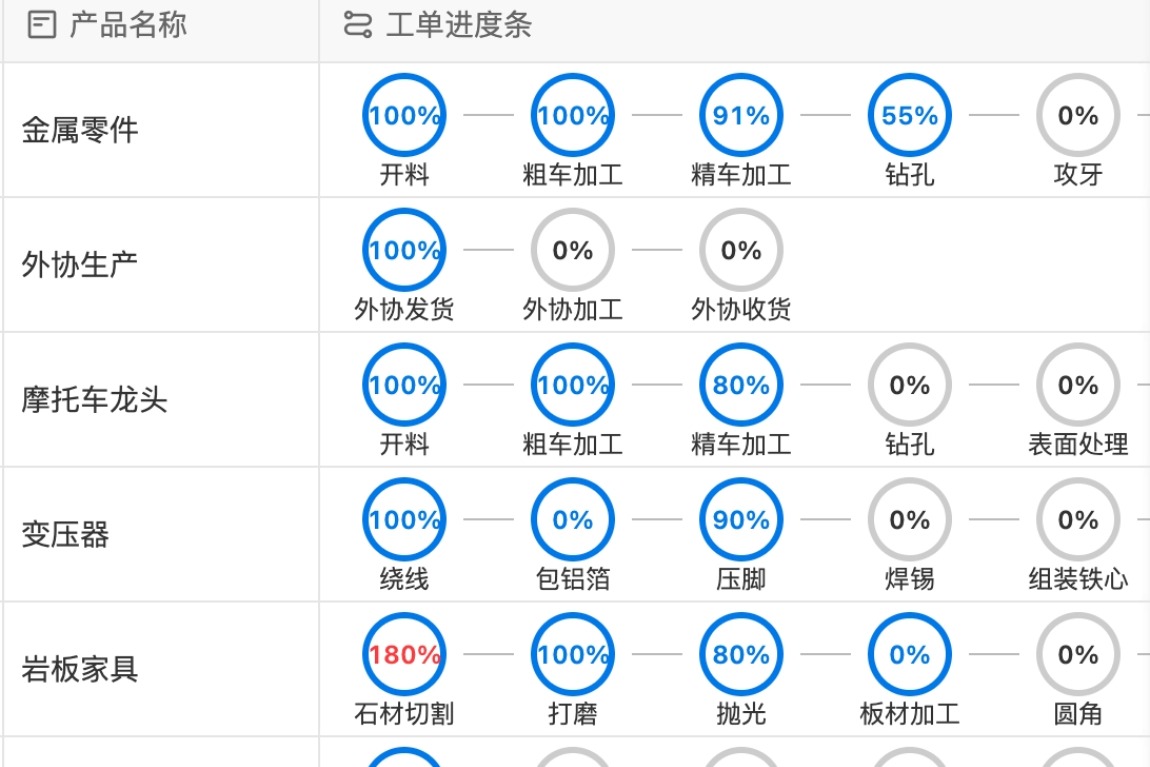Expand the 0% 表面处理 node of 摩托车龙头
The image size is (1150, 767).
tap(1077, 385)
